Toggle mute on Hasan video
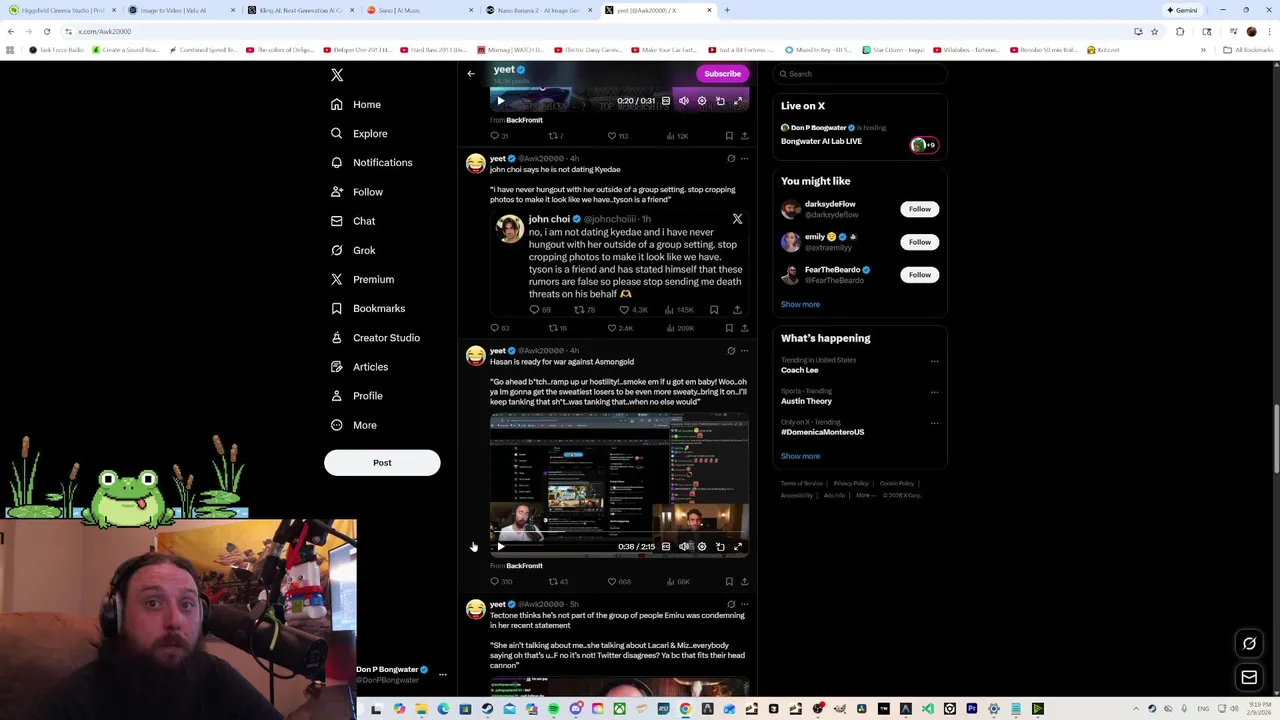 point(684,546)
